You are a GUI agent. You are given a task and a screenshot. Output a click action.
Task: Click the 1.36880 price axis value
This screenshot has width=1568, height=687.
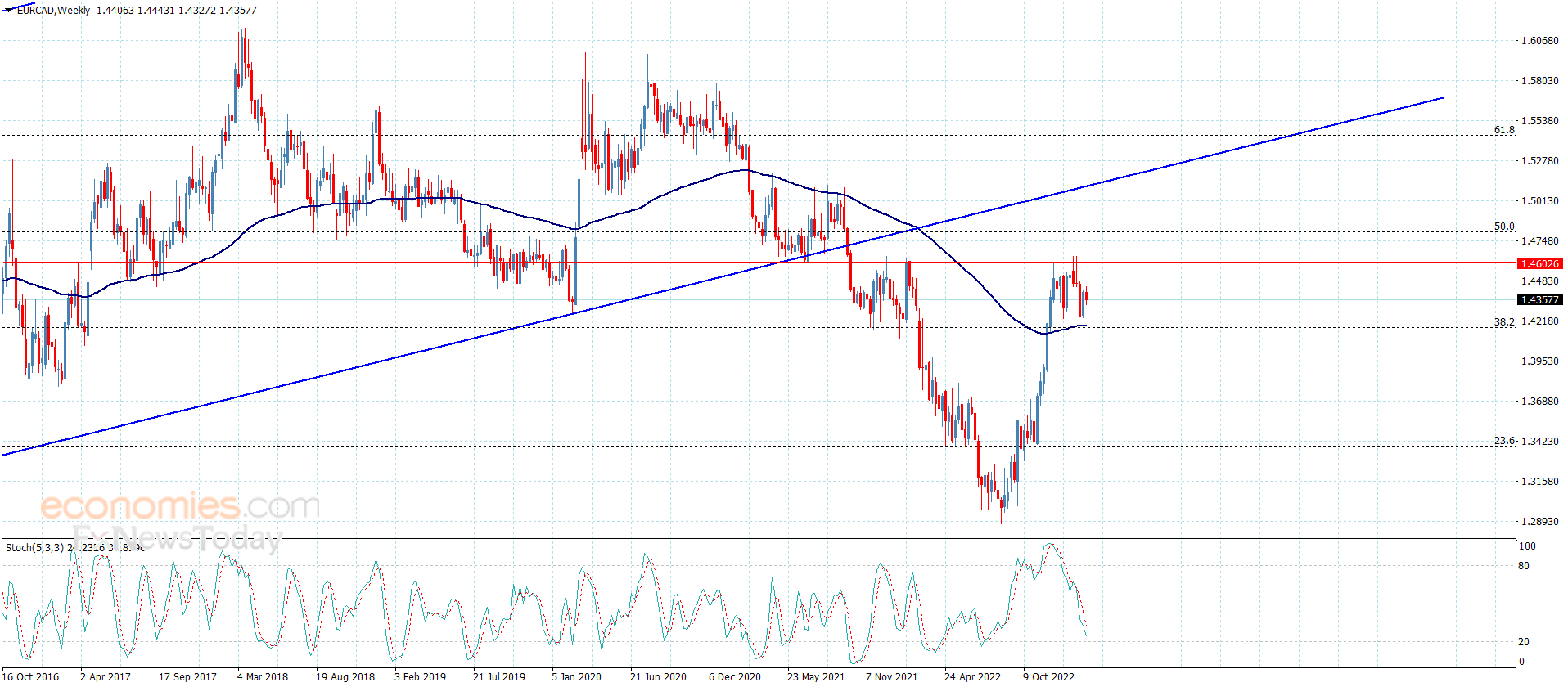pos(1539,401)
